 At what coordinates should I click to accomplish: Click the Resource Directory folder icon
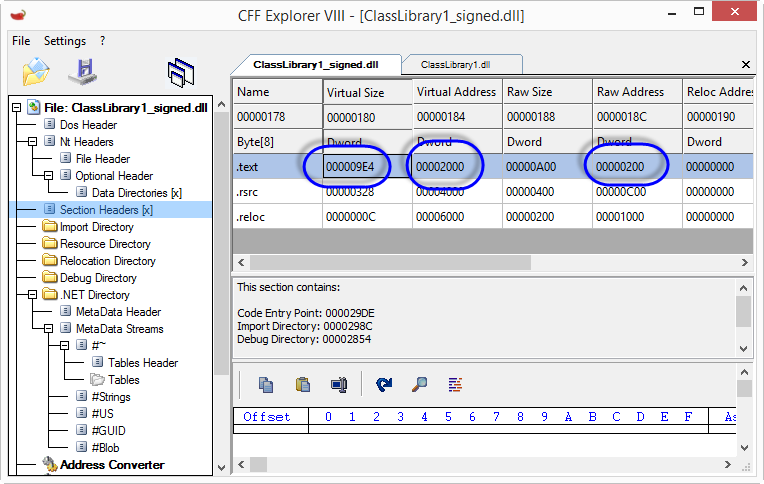(x=50, y=243)
